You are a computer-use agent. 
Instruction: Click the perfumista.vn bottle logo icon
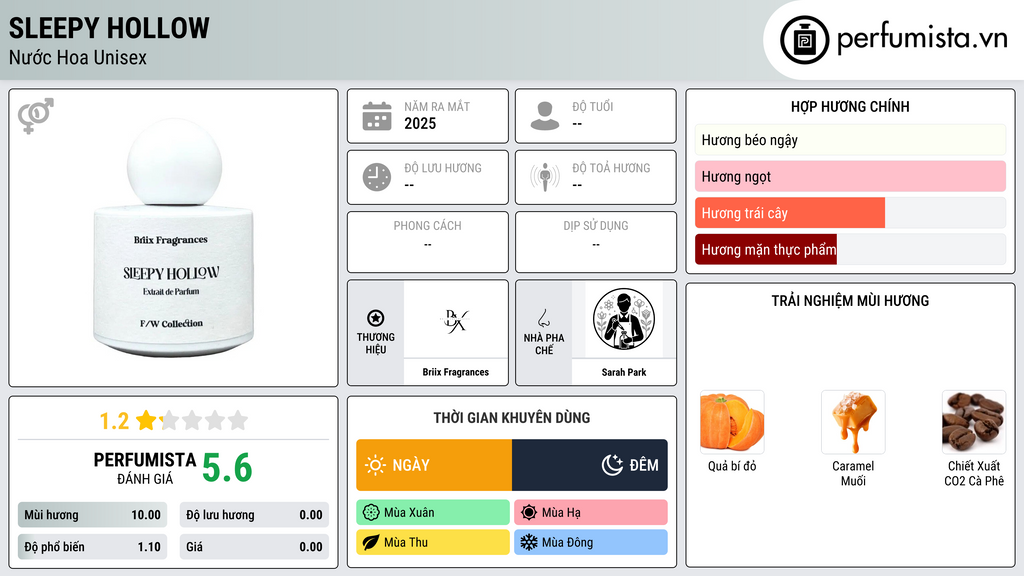tap(804, 40)
